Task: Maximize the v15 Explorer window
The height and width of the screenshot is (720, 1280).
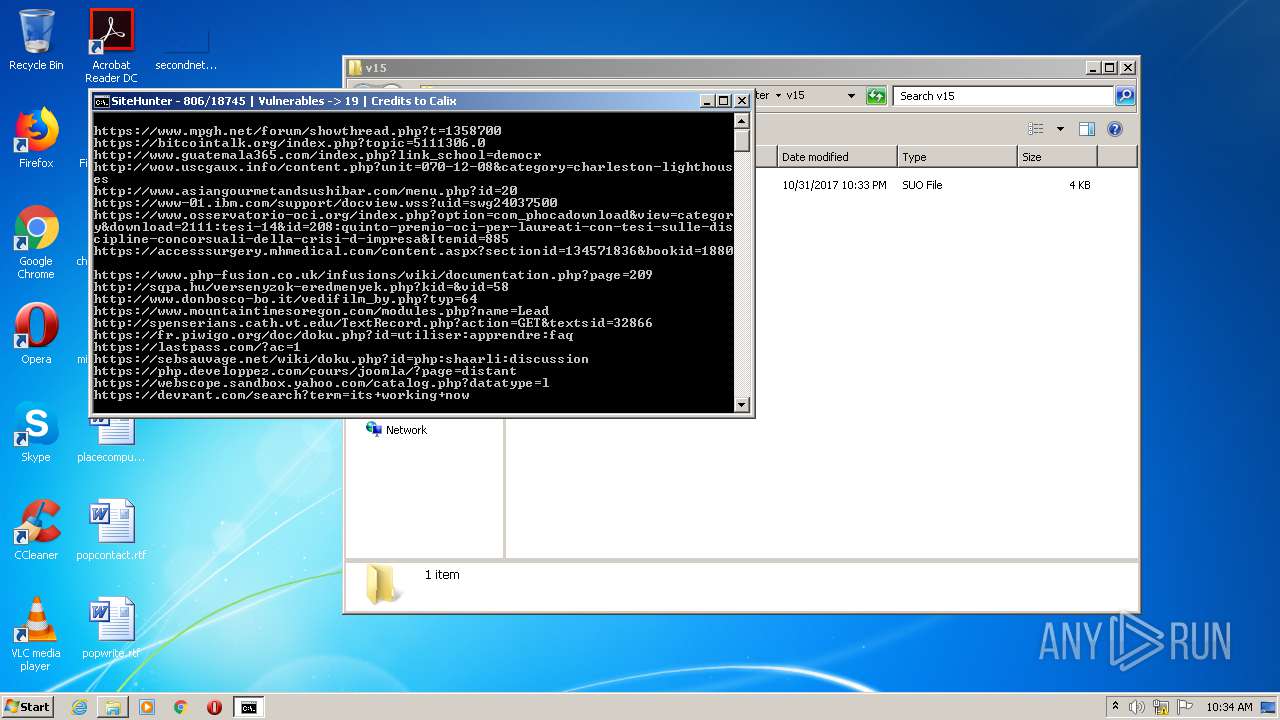Action: tap(1110, 68)
